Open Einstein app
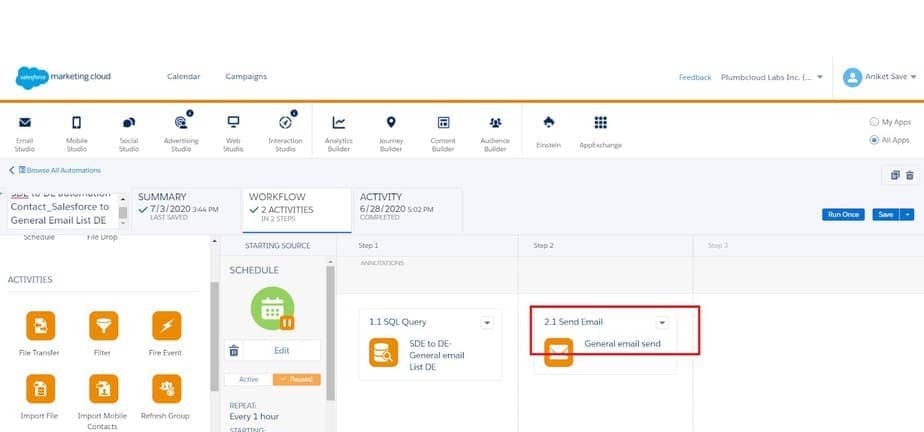 pyautogui.click(x=548, y=131)
